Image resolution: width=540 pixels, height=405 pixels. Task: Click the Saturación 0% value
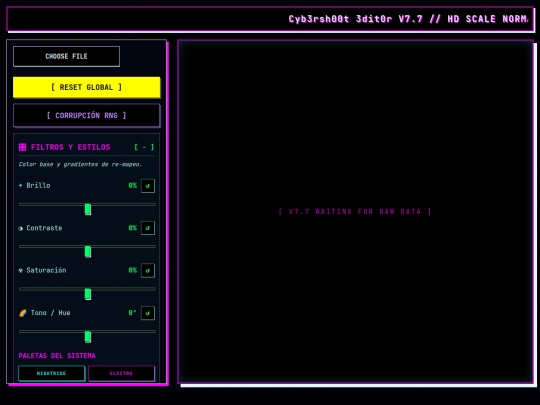[133, 270]
